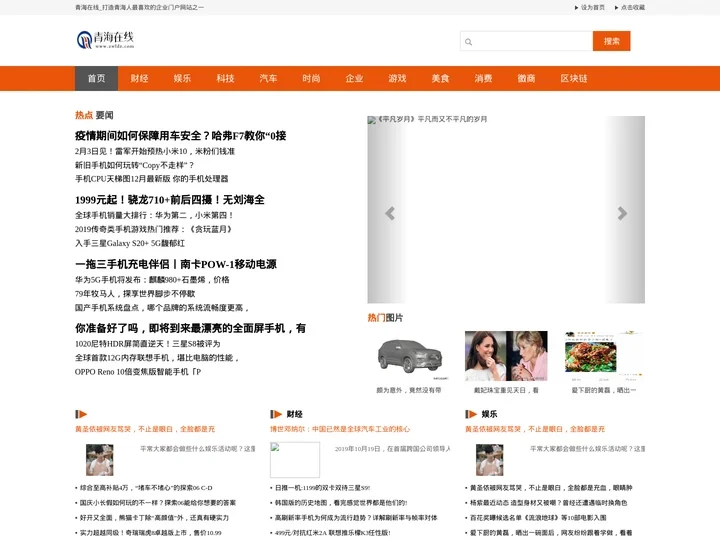Screen dimensions: 720x540
Task: Click the orange flag icon beside 娱乐
Action: [x=471, y=414]
